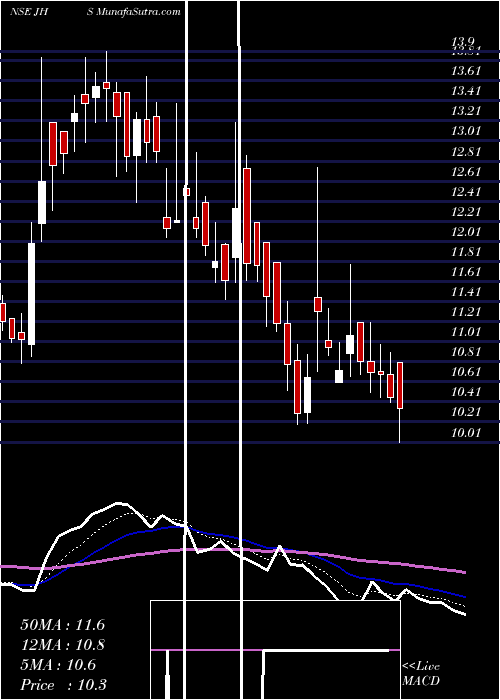The height and width of the screenshot is (700, 500).
Task: Select the 12.01 price axis label
Action: 466,232
